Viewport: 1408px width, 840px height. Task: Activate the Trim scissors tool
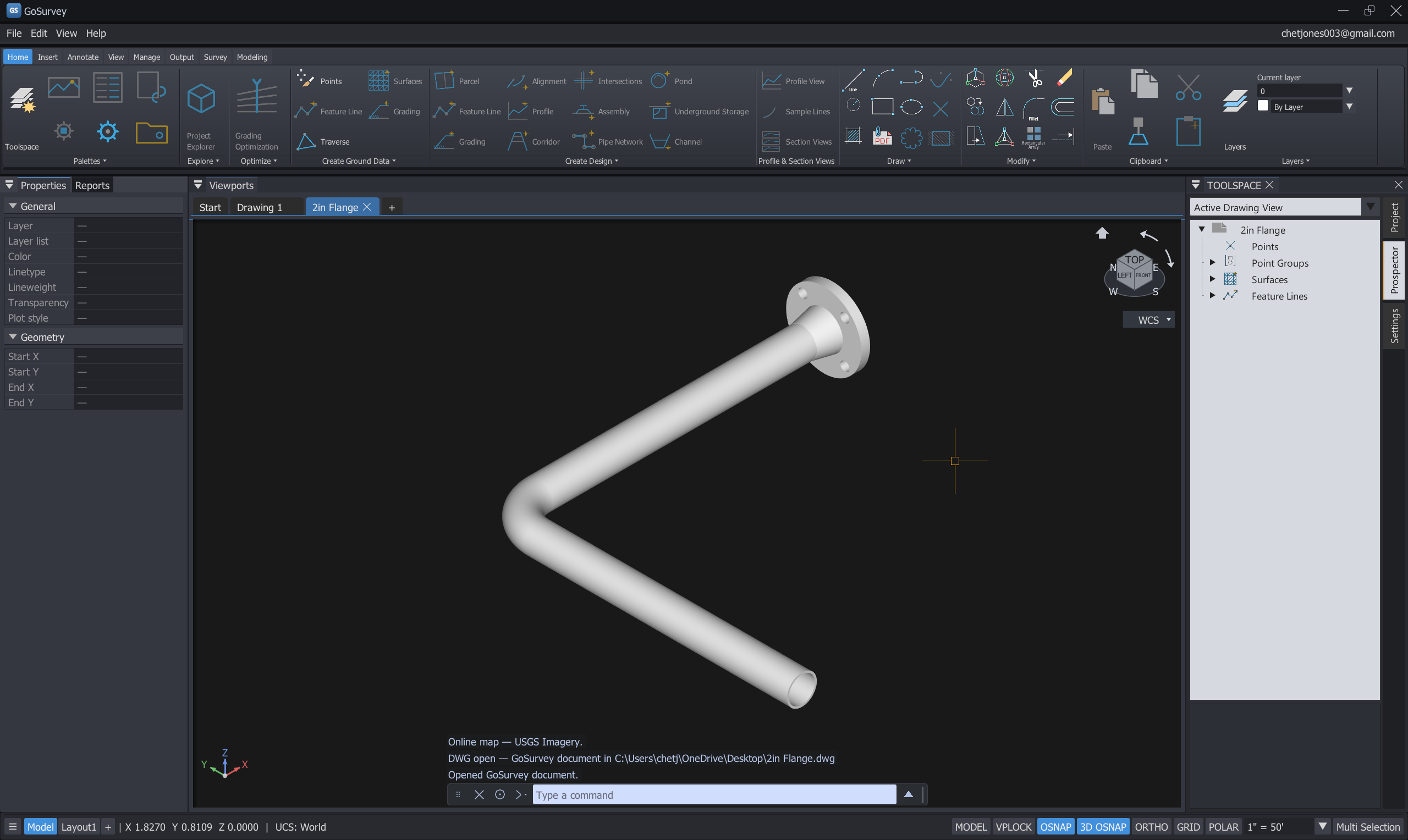[1035, 78]
